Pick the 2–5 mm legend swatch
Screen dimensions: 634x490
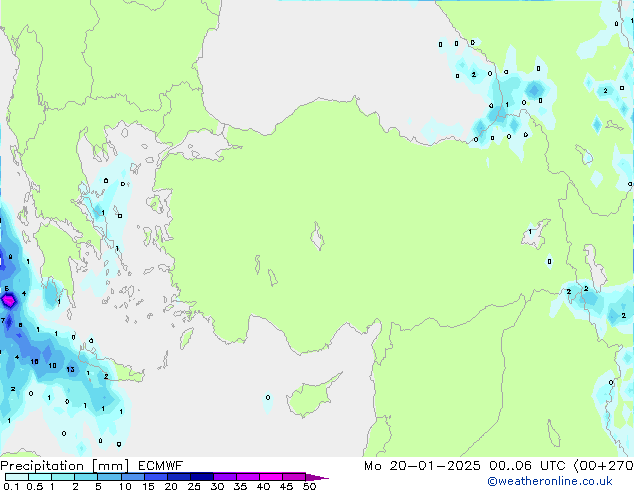pos(86,477)
